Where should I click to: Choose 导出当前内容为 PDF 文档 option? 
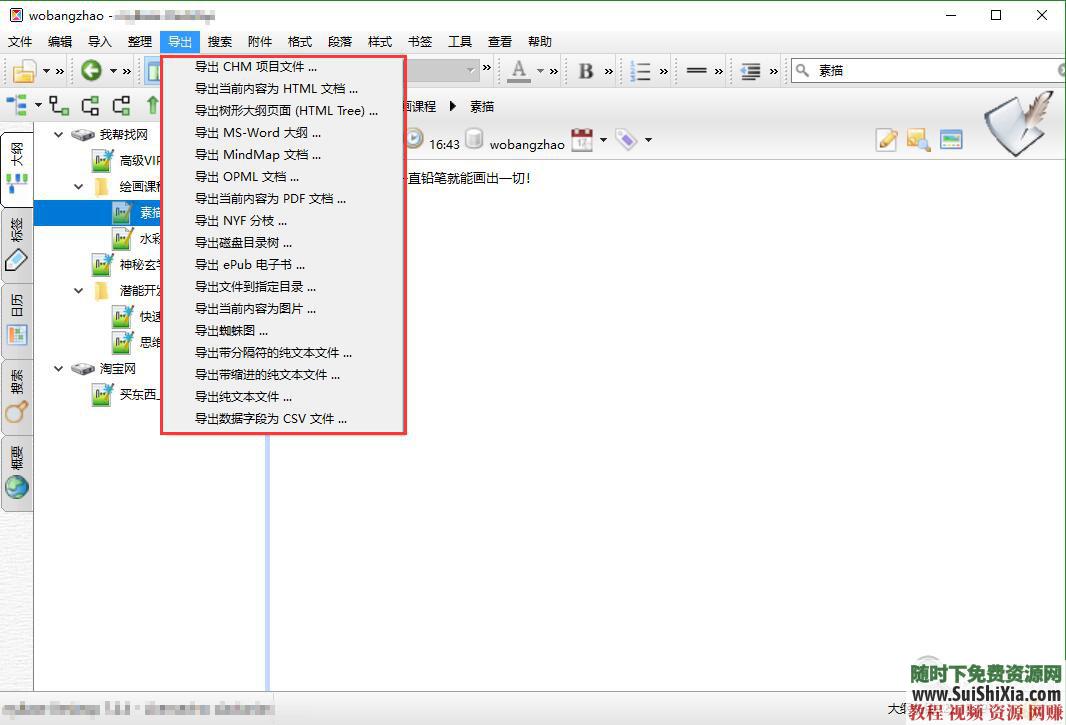pyautogui.click(x=270, y=199)
